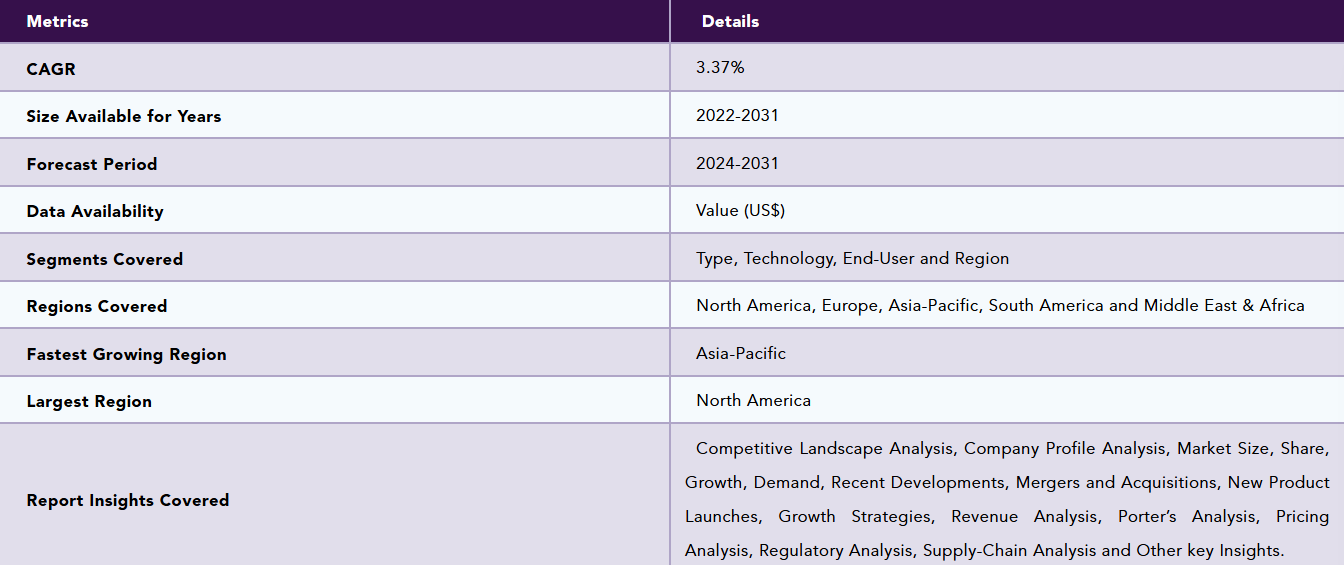The image size is (1344, 565).
Task: Select the Size Available for Years label
Action: pyautogui.click(x=124, y=116)
